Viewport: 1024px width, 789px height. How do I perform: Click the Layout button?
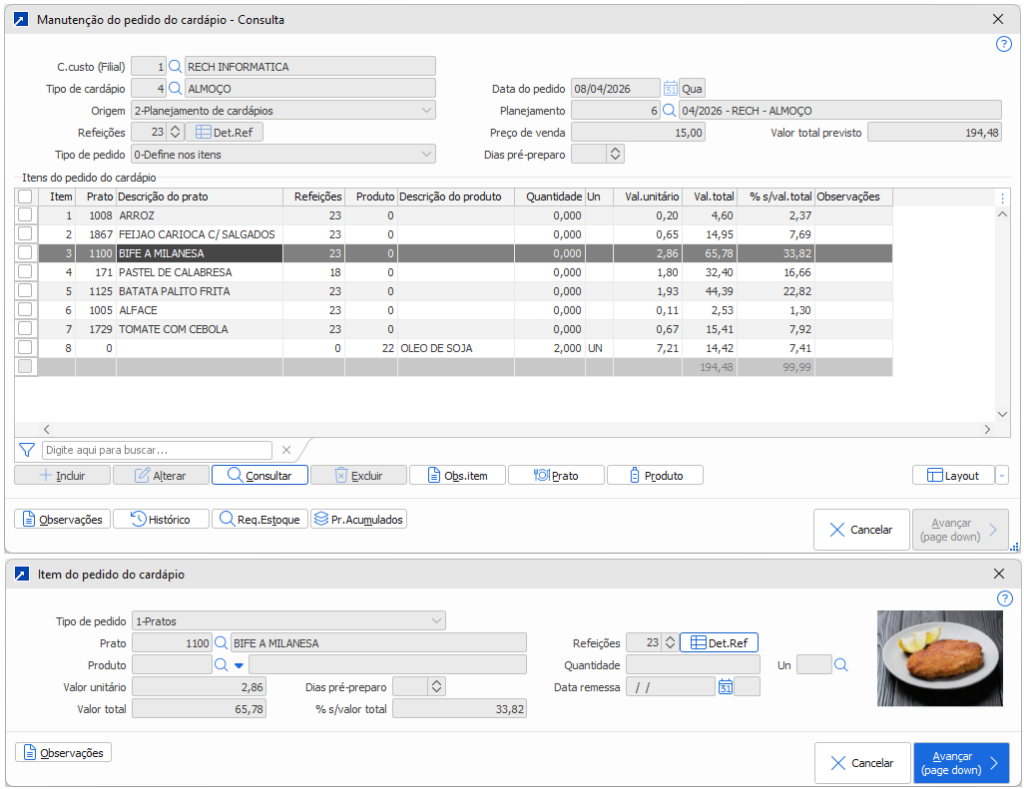tap(953, 475)
